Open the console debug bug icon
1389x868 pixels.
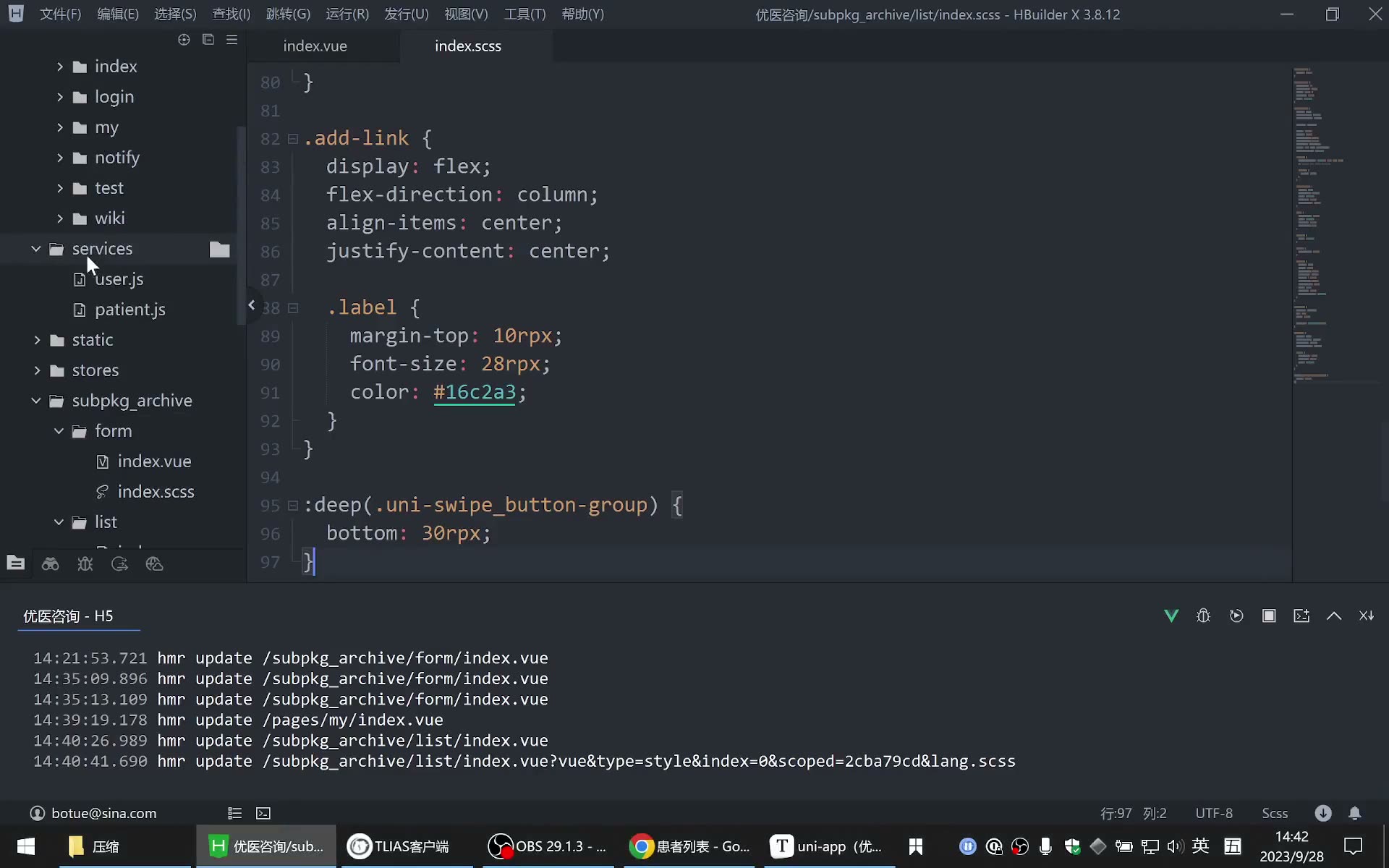pyautogui.click(x=1204, y=616)
